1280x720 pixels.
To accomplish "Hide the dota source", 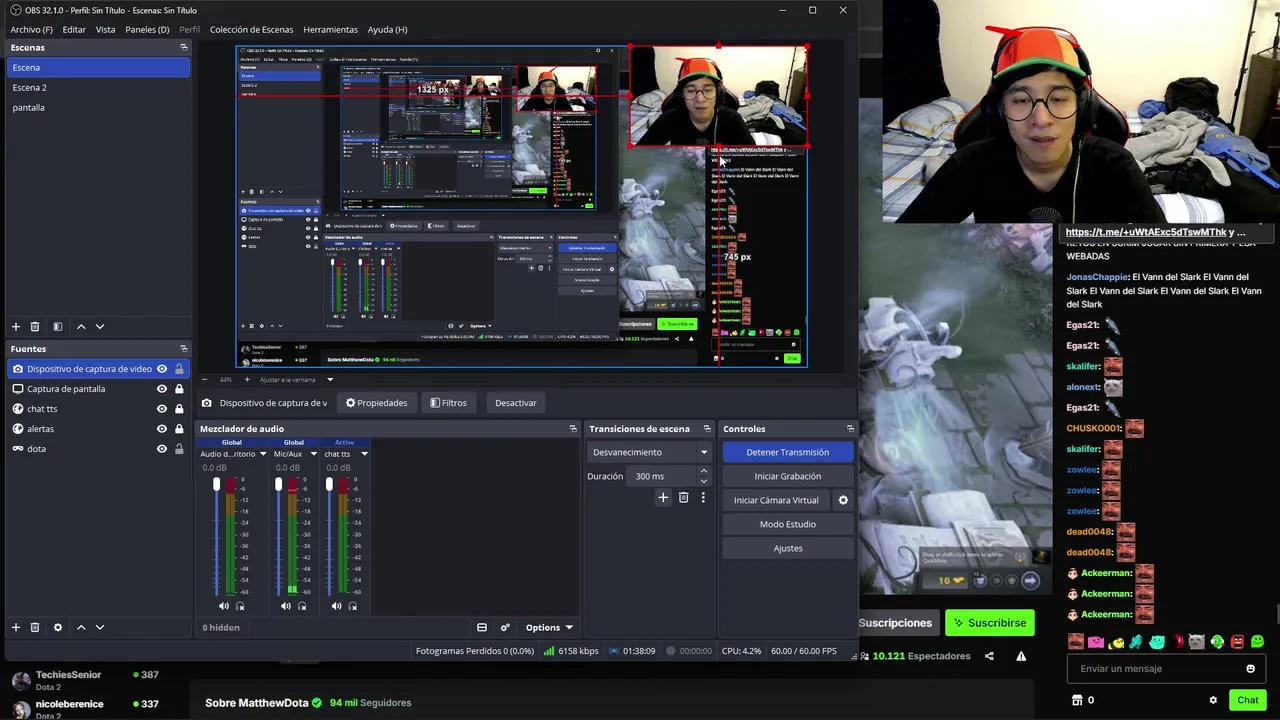I will pos(162,448).
